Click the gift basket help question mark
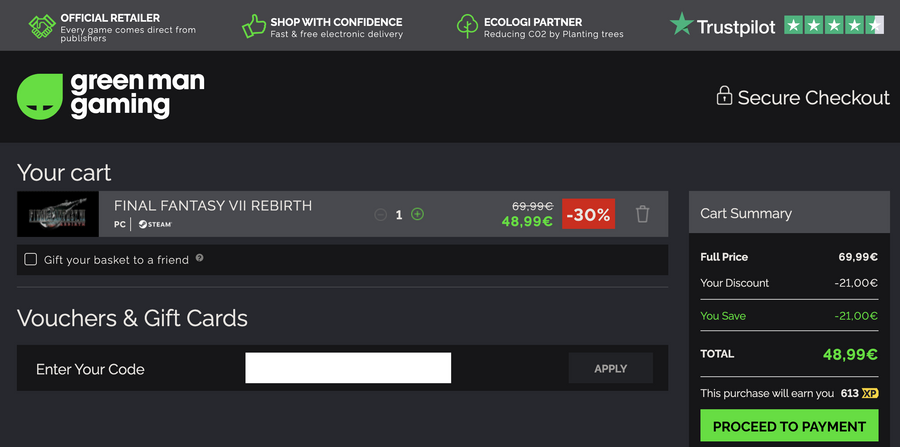 pos(200,258)
